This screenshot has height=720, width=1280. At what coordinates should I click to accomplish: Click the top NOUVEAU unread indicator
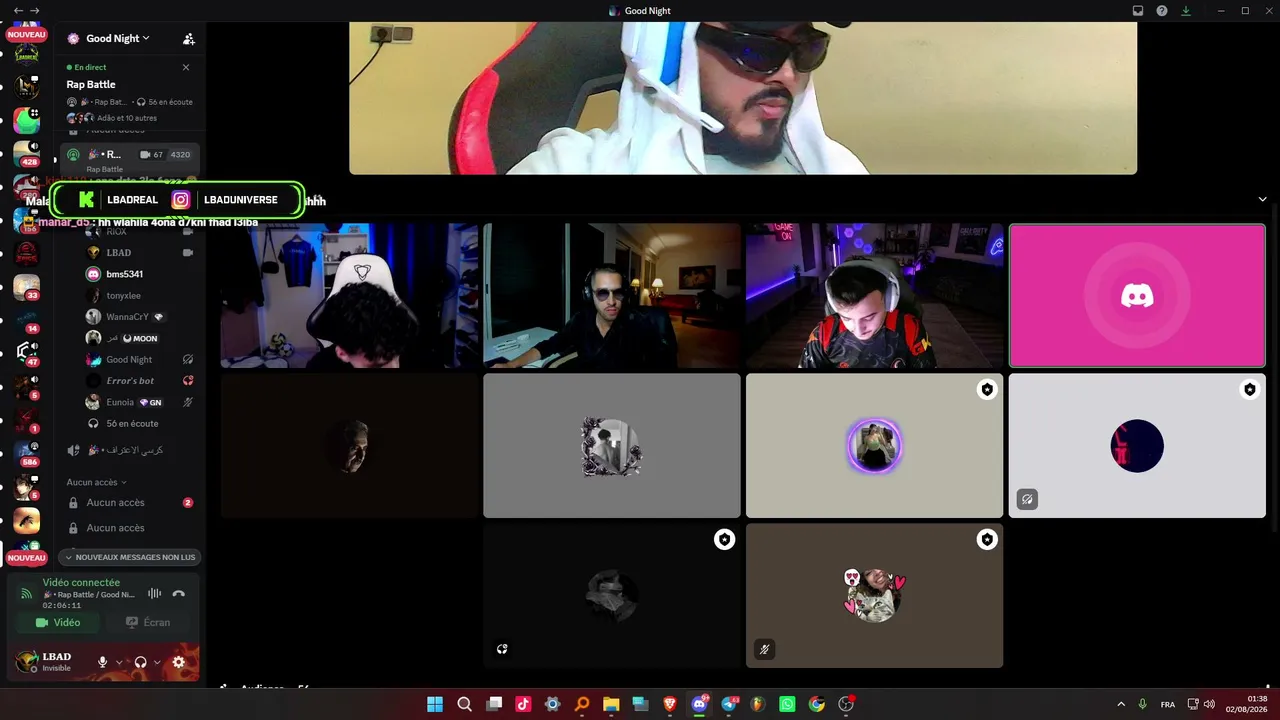27,35
